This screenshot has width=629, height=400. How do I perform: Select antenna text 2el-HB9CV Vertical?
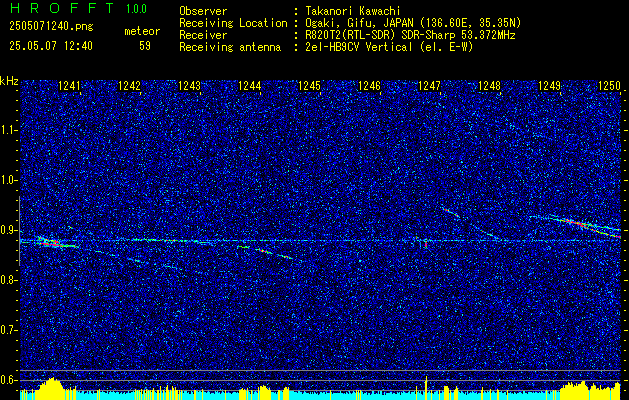359,47
